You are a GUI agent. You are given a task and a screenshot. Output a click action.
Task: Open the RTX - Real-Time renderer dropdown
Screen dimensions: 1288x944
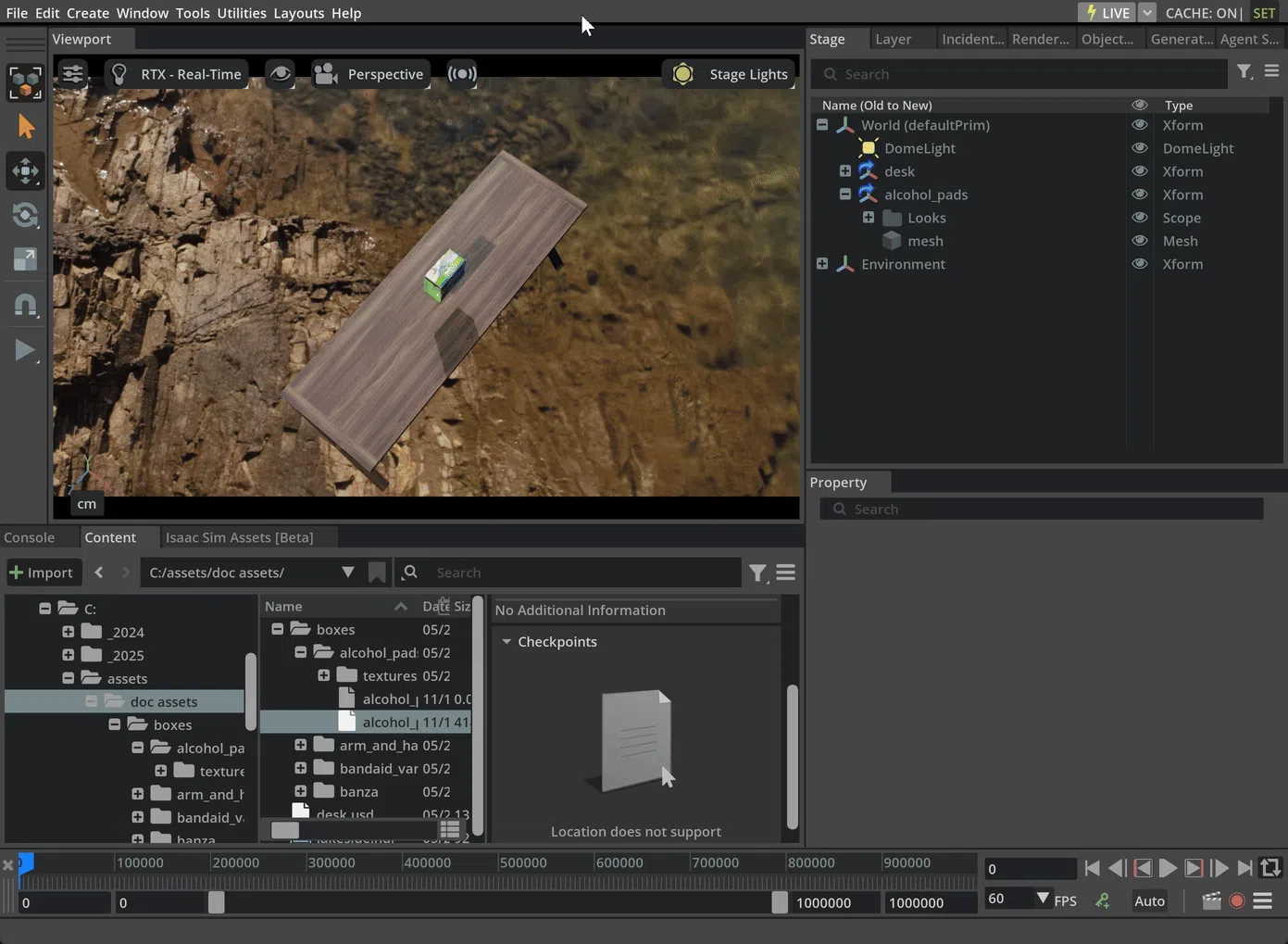tap(176, 73)
